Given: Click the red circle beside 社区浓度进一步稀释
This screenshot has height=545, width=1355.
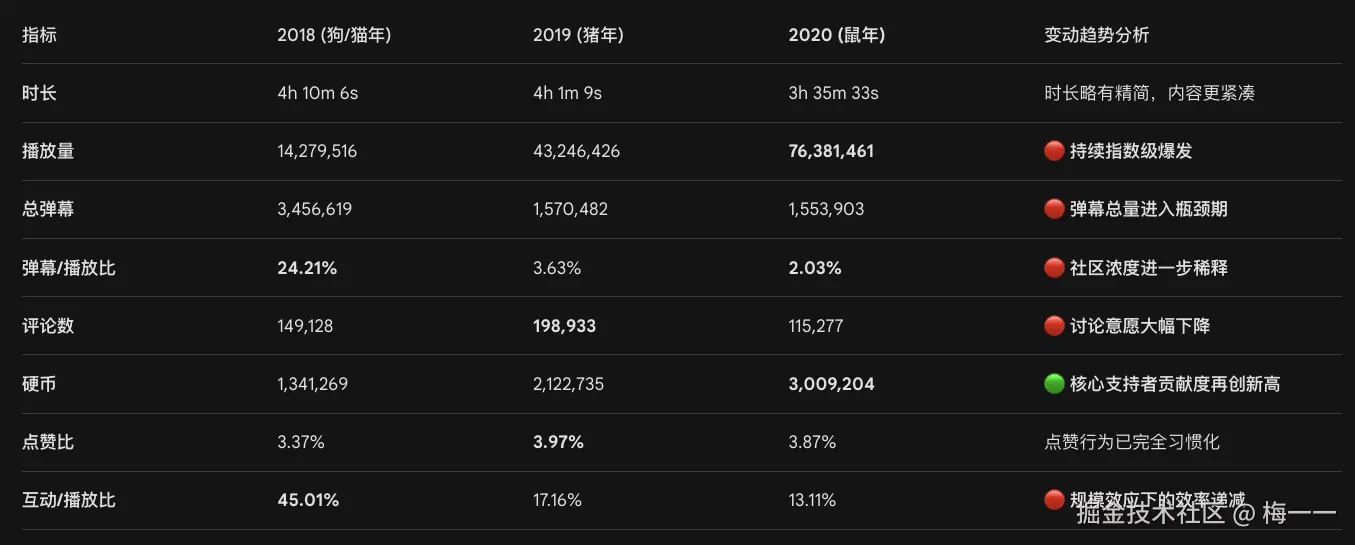Looking at the screenshot, I should pos(1054,268).
